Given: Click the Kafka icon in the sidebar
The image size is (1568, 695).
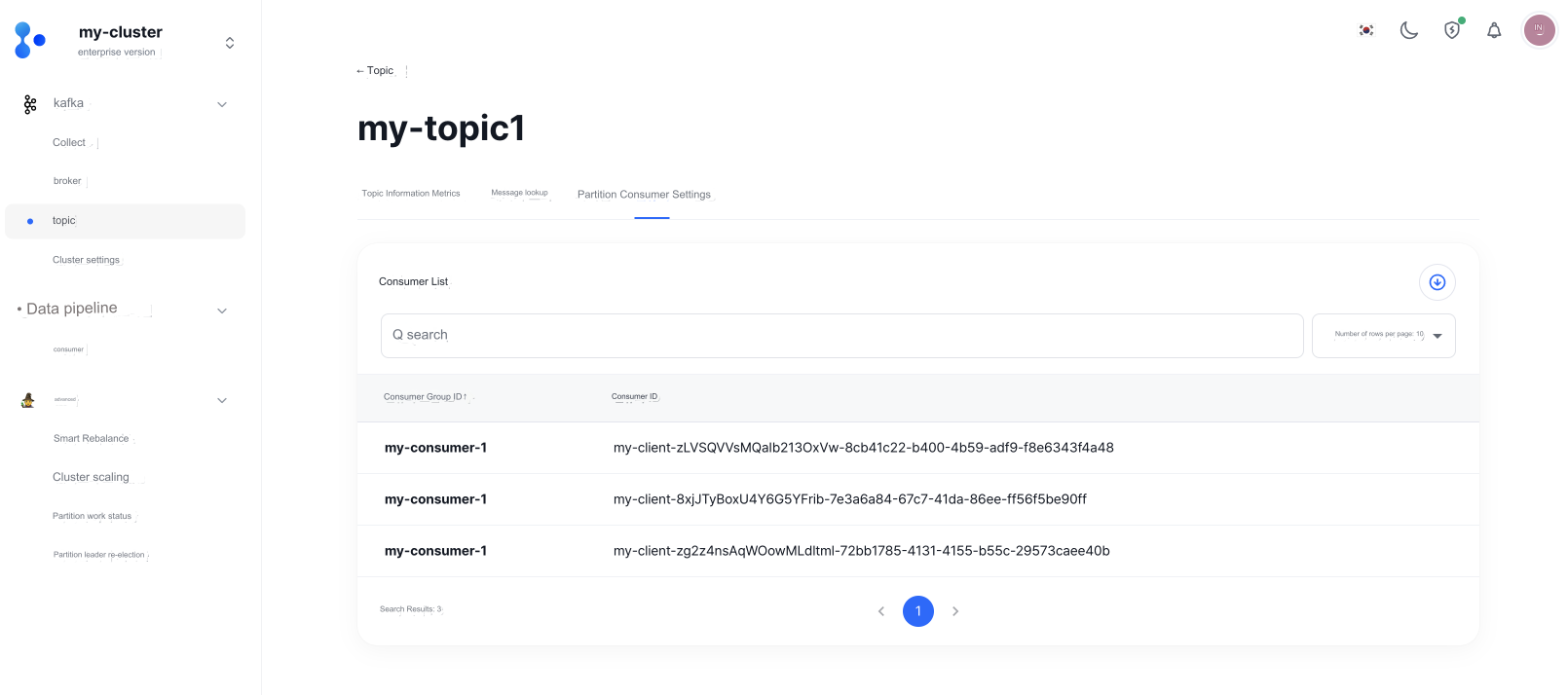Looking at the screenshot, I should (30, 104).
